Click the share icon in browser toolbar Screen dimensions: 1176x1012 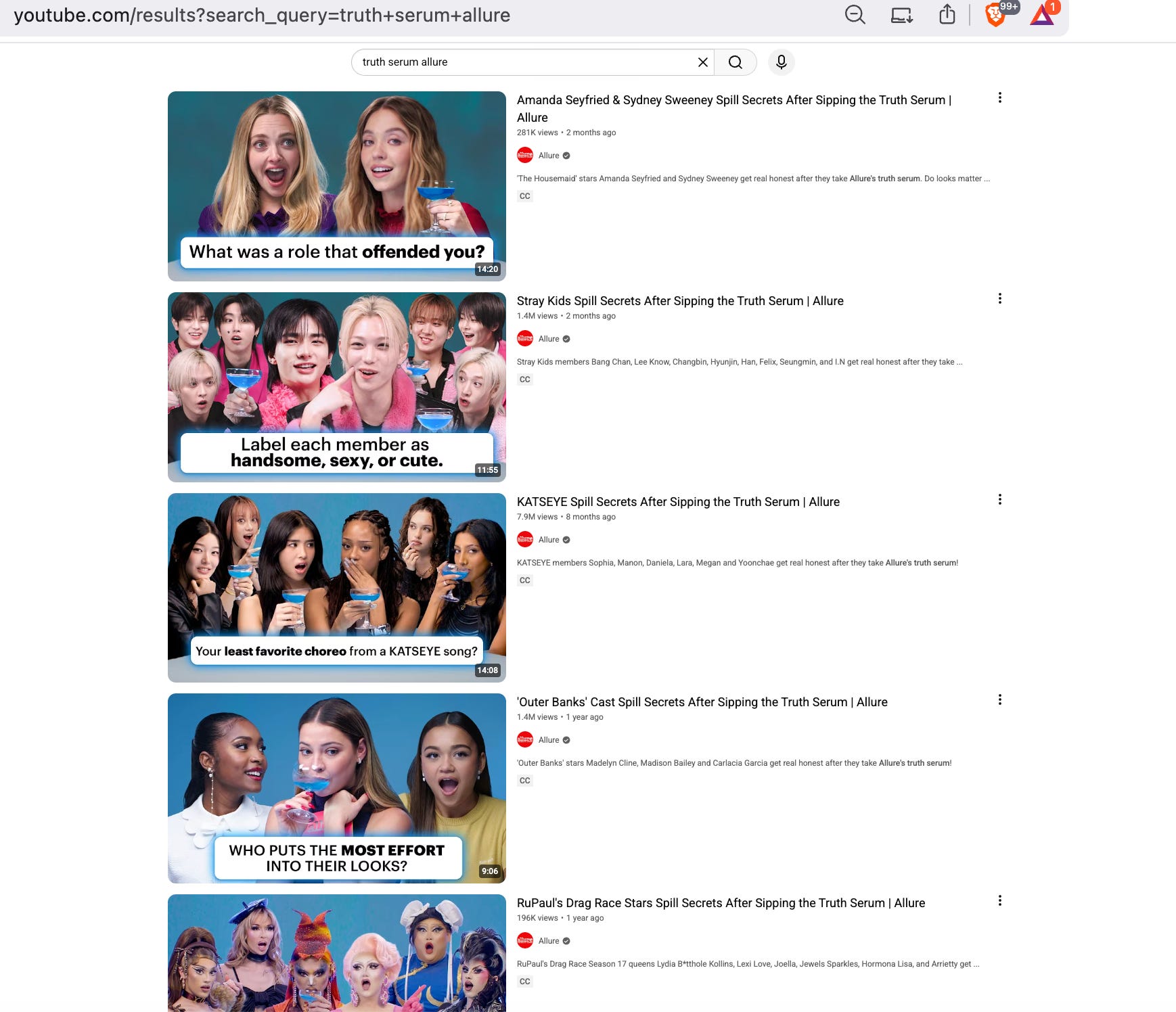tap(947, 14)
